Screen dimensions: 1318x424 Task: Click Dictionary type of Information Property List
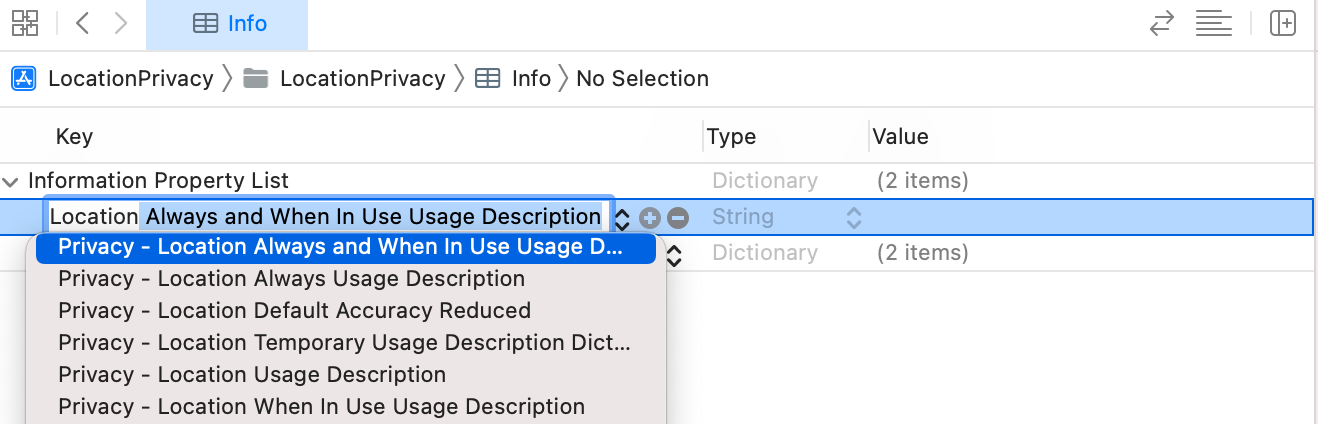coord(765,181)
